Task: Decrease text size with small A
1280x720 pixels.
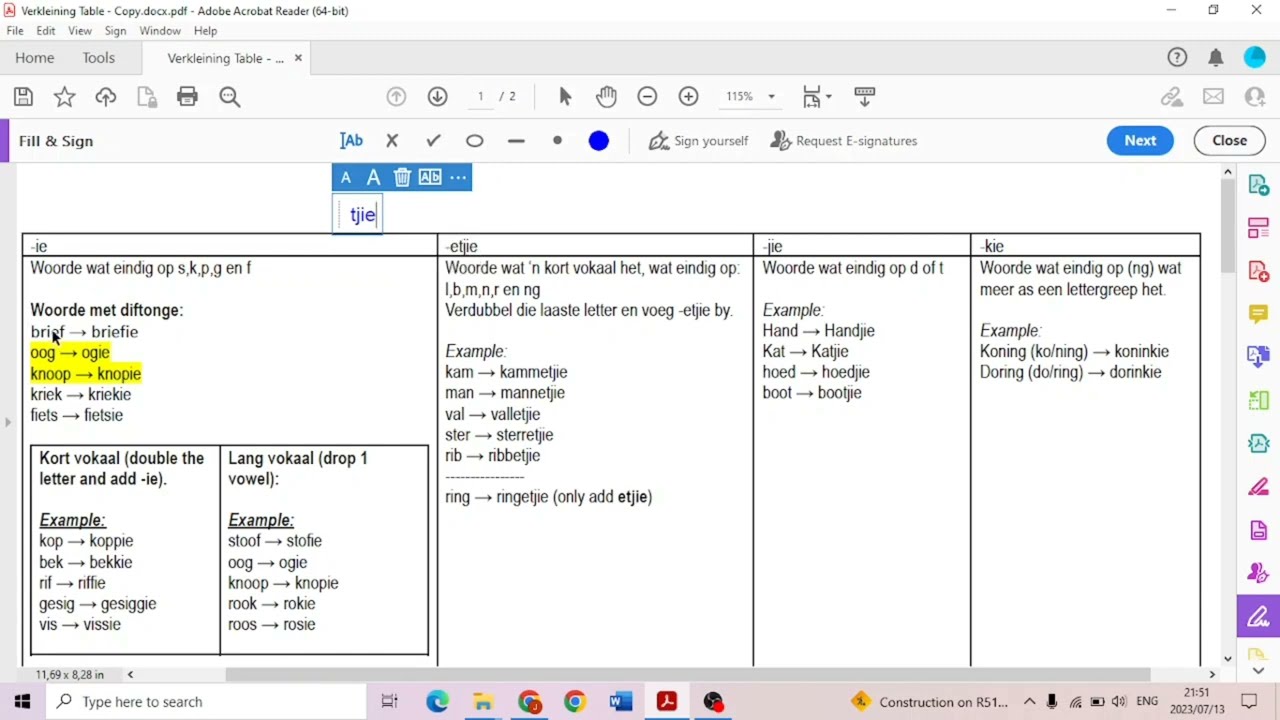Action: 346,178
